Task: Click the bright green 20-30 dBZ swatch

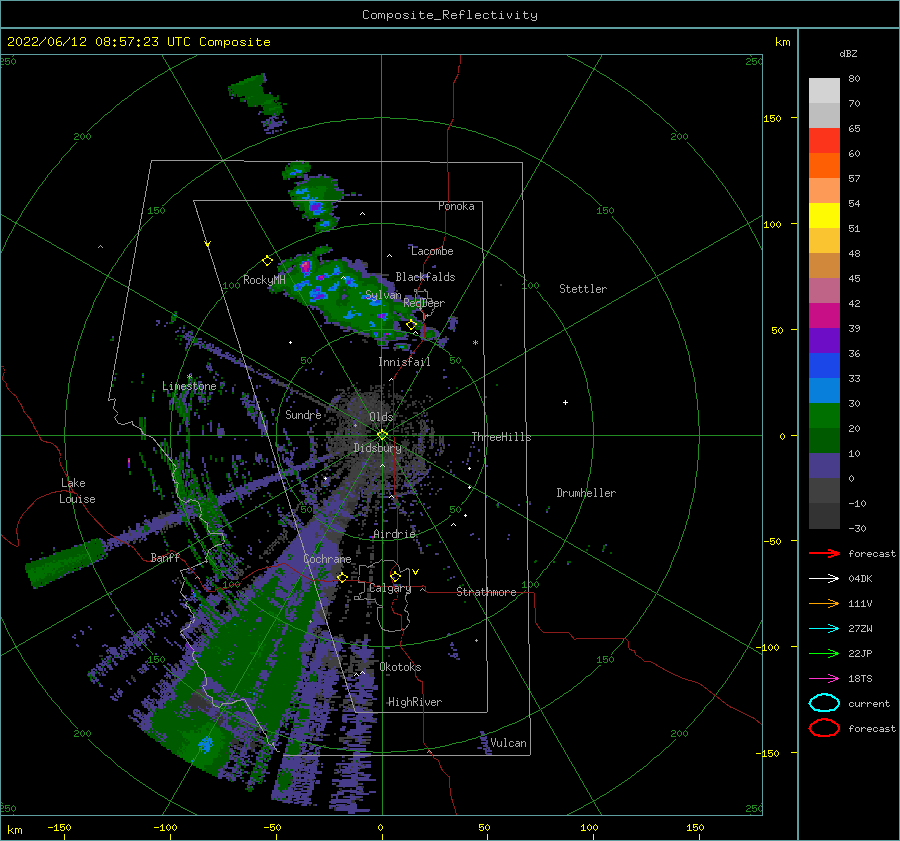Action: [x=824, y=415]
